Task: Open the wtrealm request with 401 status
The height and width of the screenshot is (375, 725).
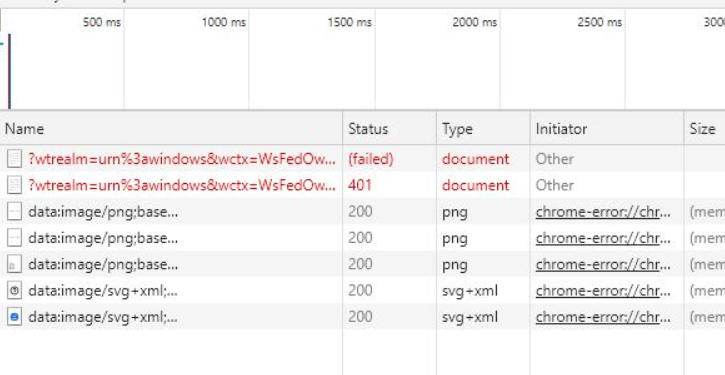Action: pos(182,185)
